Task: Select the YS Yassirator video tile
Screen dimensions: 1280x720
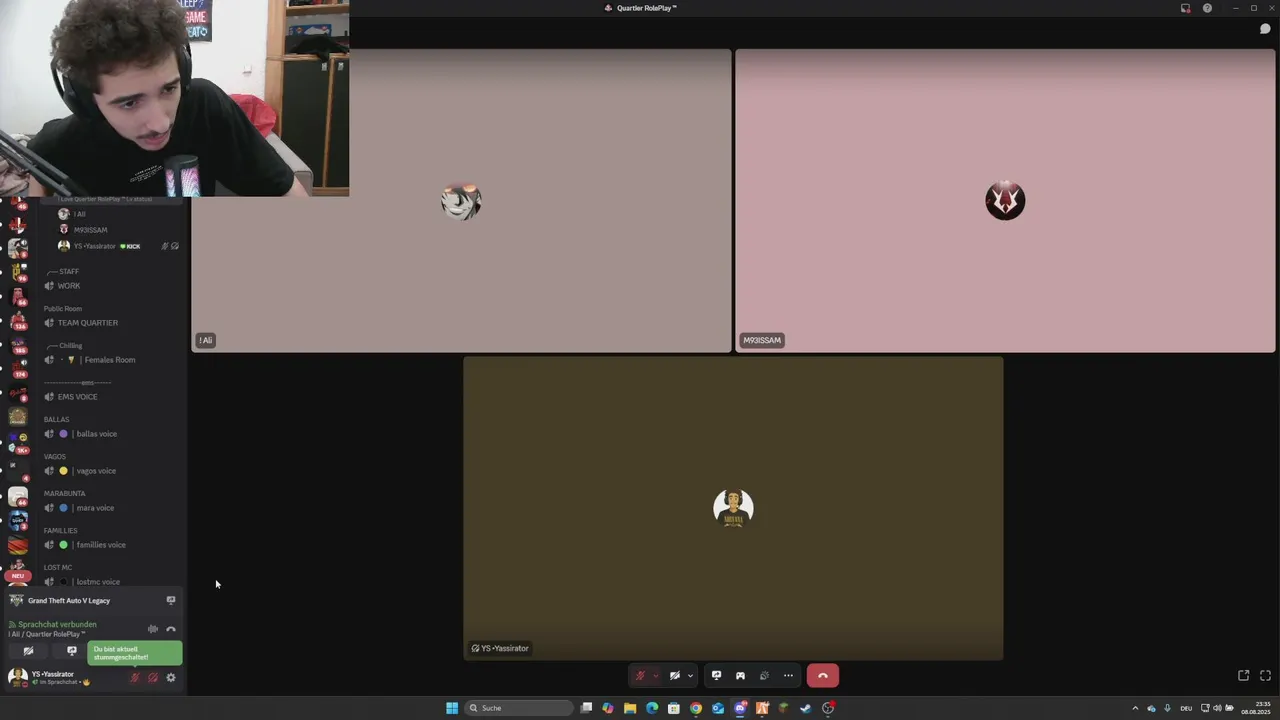Action: coord(733,508)
